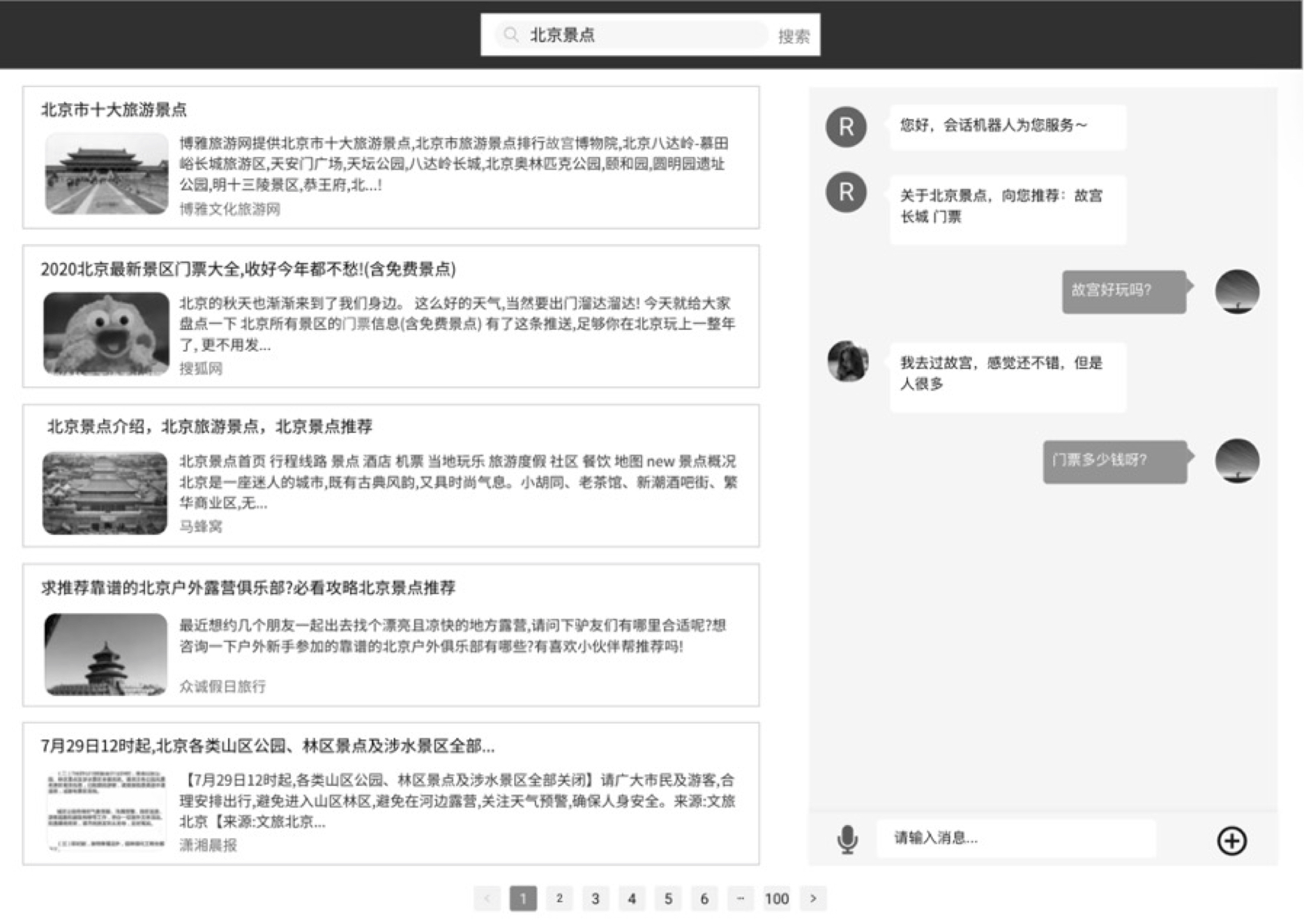Screen dimensions: 1304x924
Task: Click the 请输入消息 chat input field
Action: pos(1015,838)
